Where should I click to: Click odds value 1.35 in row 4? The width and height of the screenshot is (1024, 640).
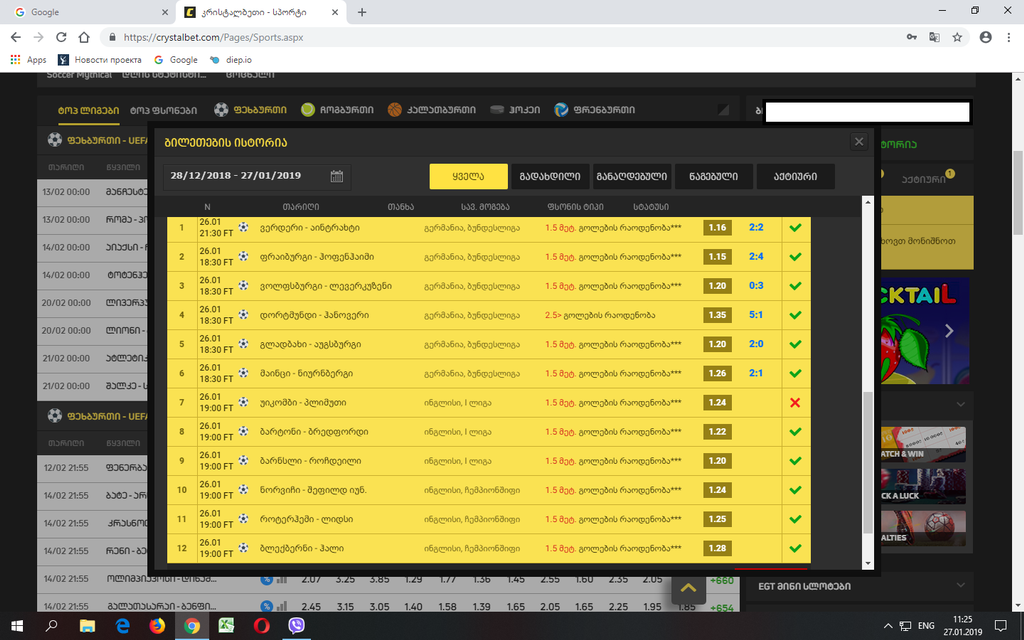pos(717,315)
